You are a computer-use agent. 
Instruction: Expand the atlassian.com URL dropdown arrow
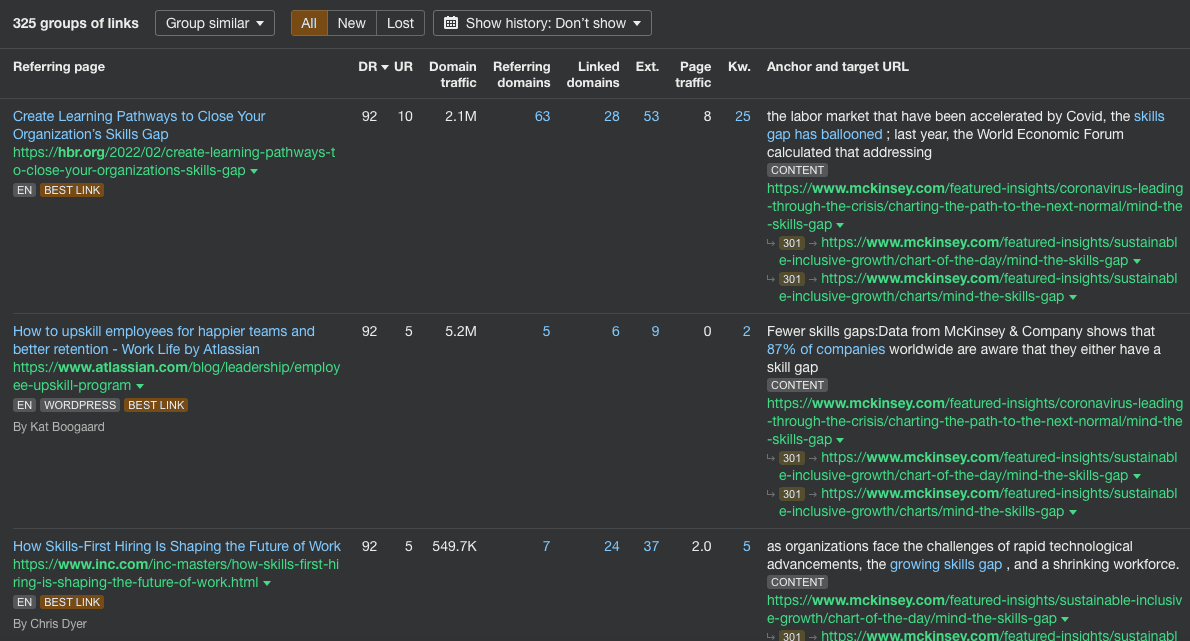[x=140, y=386]
